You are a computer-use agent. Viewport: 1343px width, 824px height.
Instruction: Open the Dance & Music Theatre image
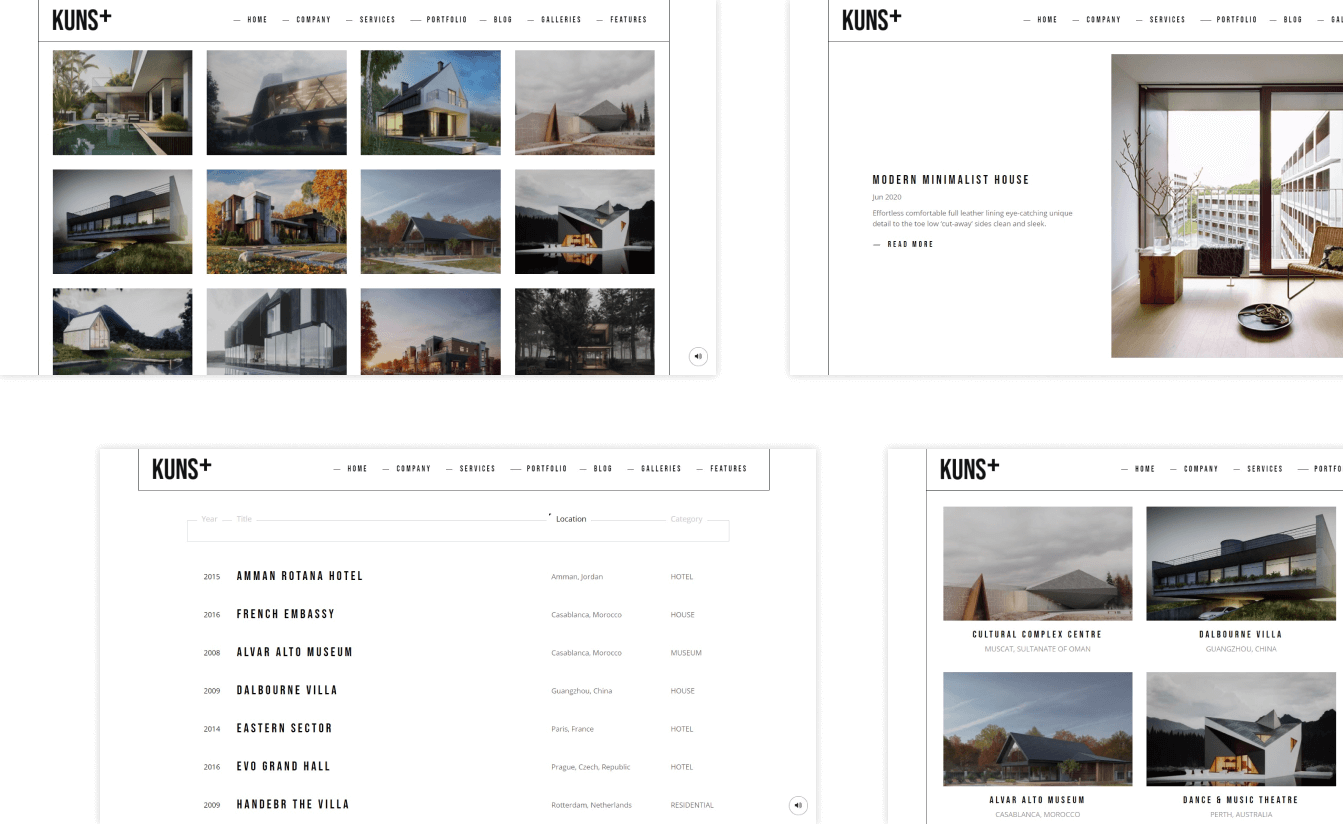pyautogui.click(x=1240, y=729)
